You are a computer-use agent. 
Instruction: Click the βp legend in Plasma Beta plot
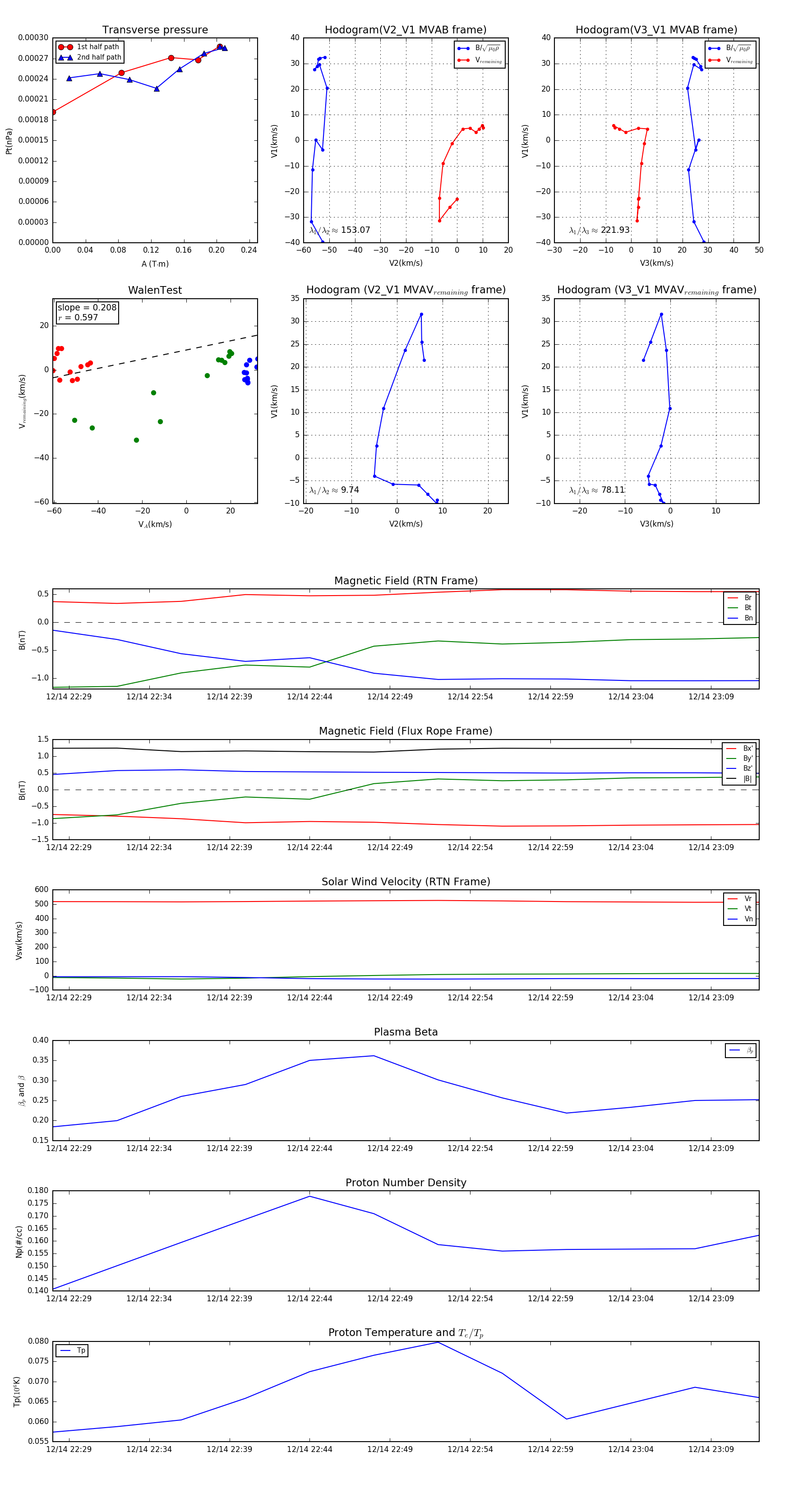(741, 1050)
